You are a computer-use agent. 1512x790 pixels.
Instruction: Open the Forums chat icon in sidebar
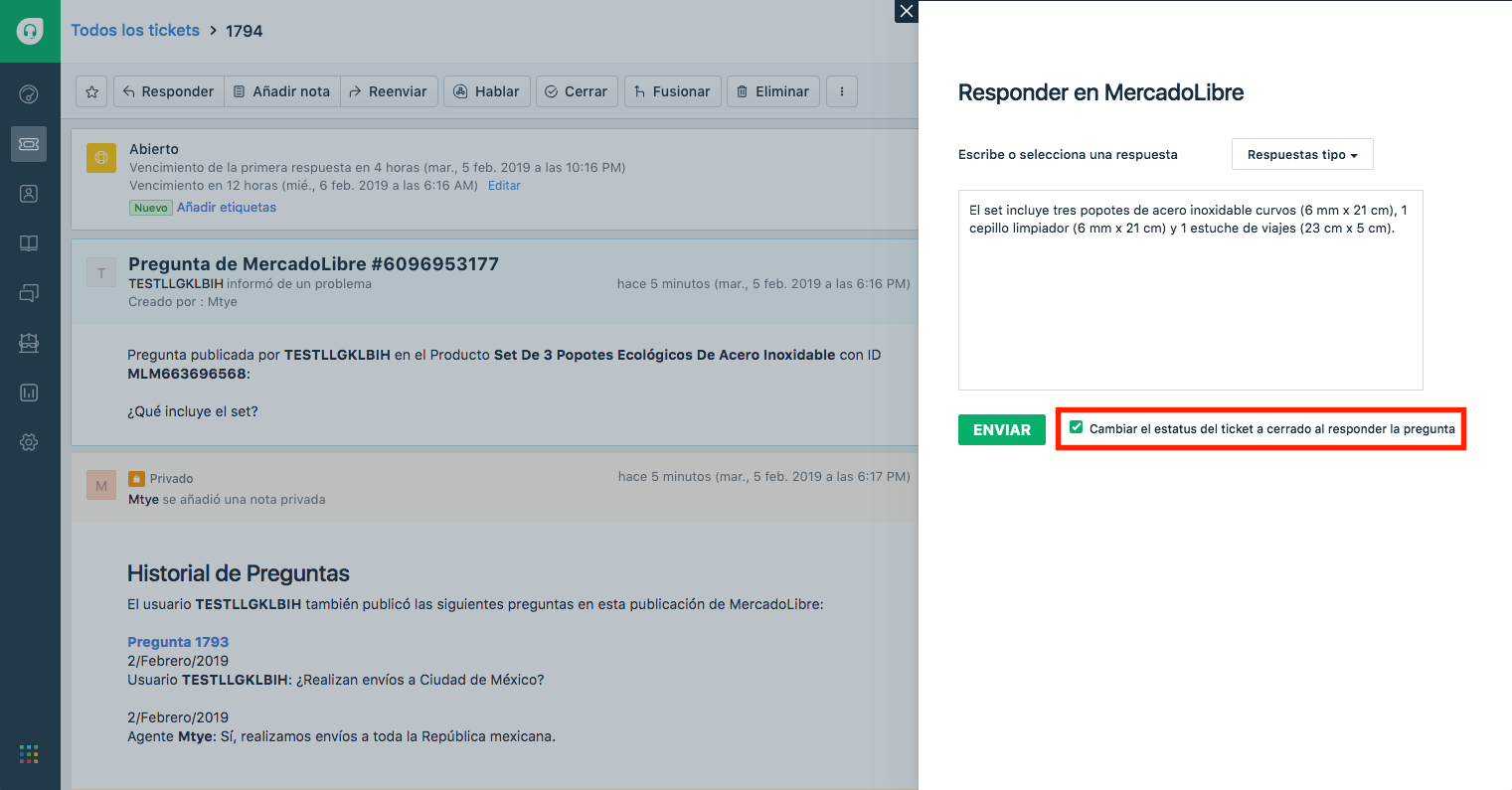[x=29, y=293]
